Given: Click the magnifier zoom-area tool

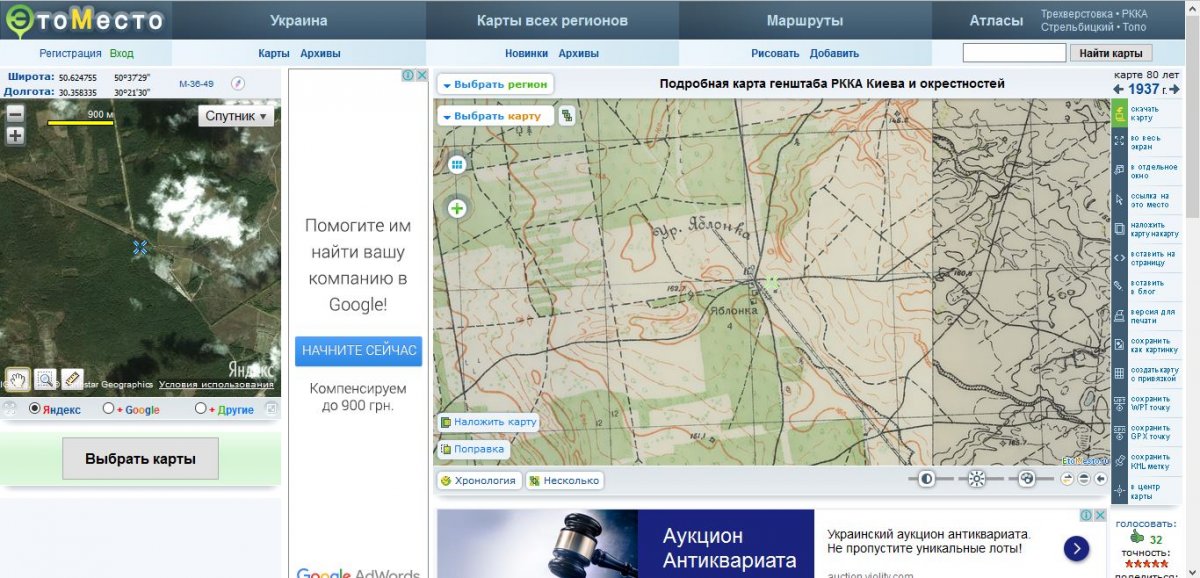Looking at the screenshot, I should coord(44,379).
